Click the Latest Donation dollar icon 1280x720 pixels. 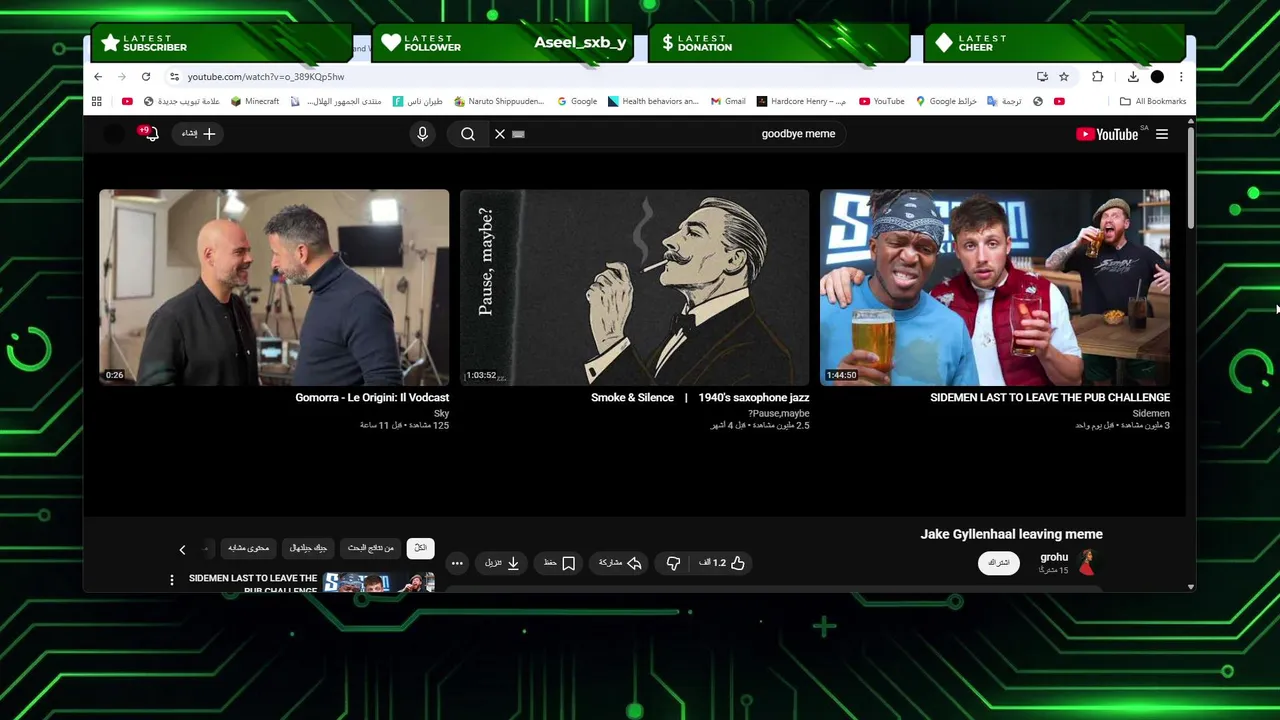[667, 43]
